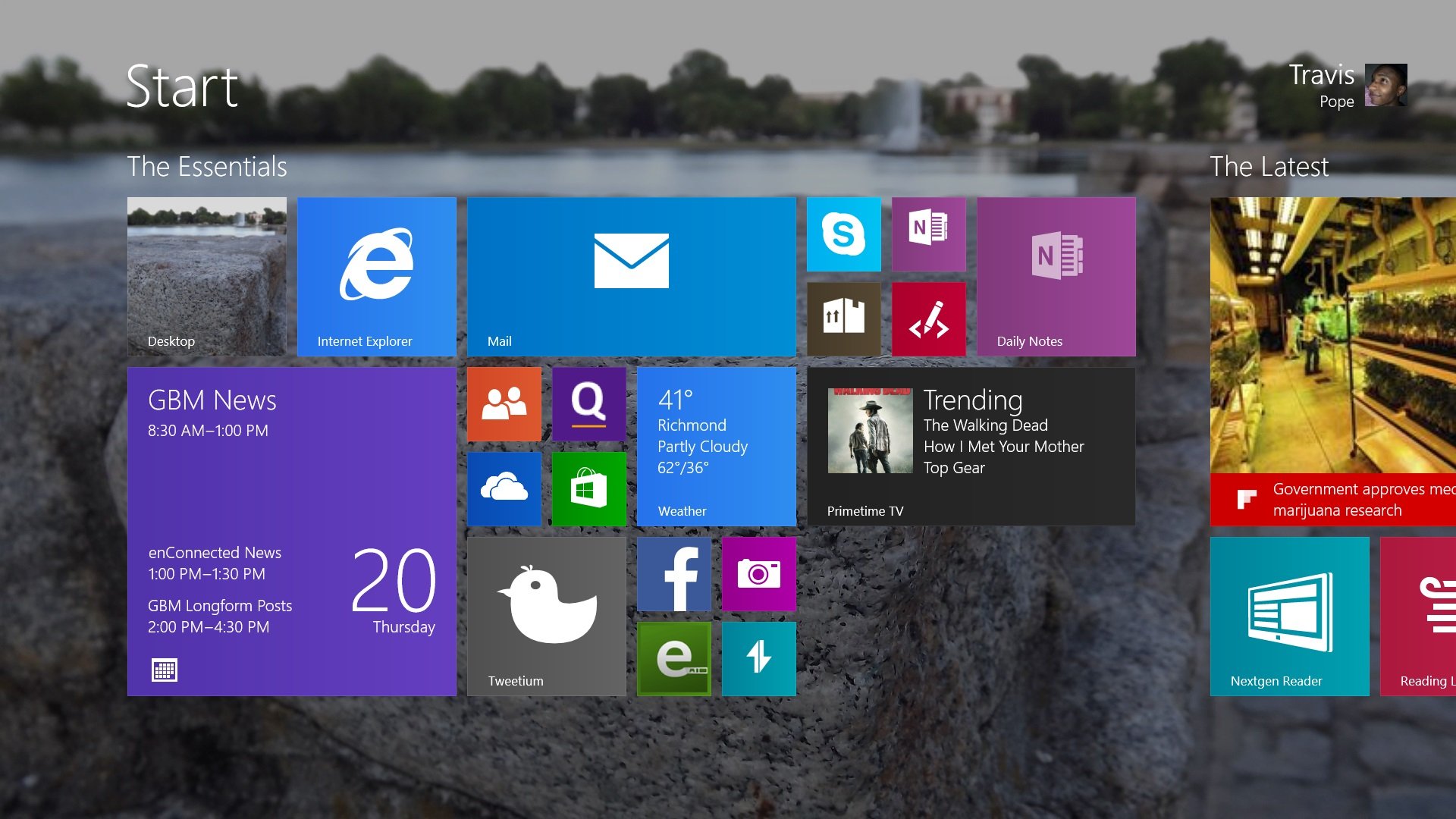Open the Daily Notes OneNote tile
The width and height of the screenshot is (1456, 819).
[x=1056, y=277]
